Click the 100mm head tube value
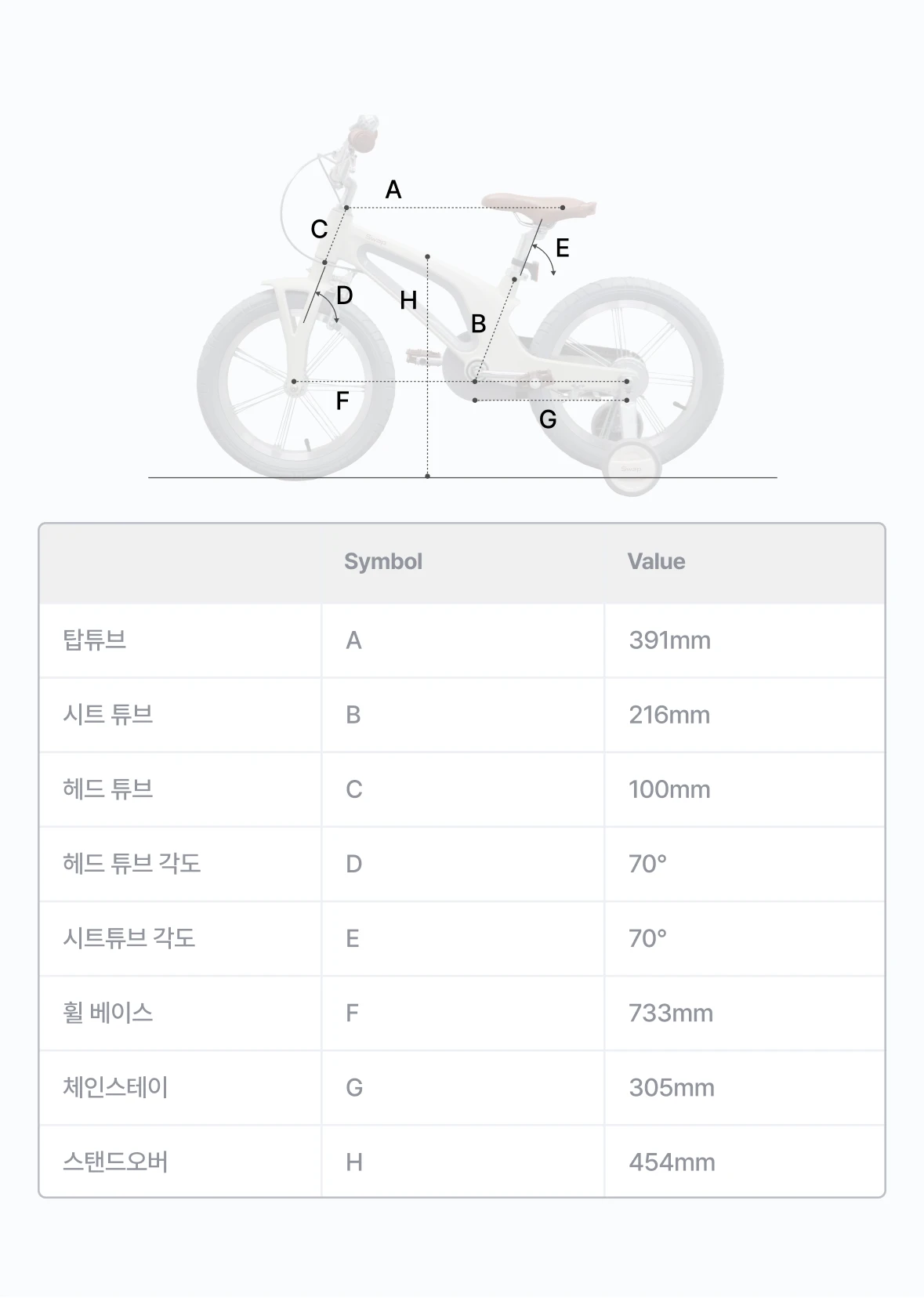This screenshot has height=1298, width=924. coord(670,789)
